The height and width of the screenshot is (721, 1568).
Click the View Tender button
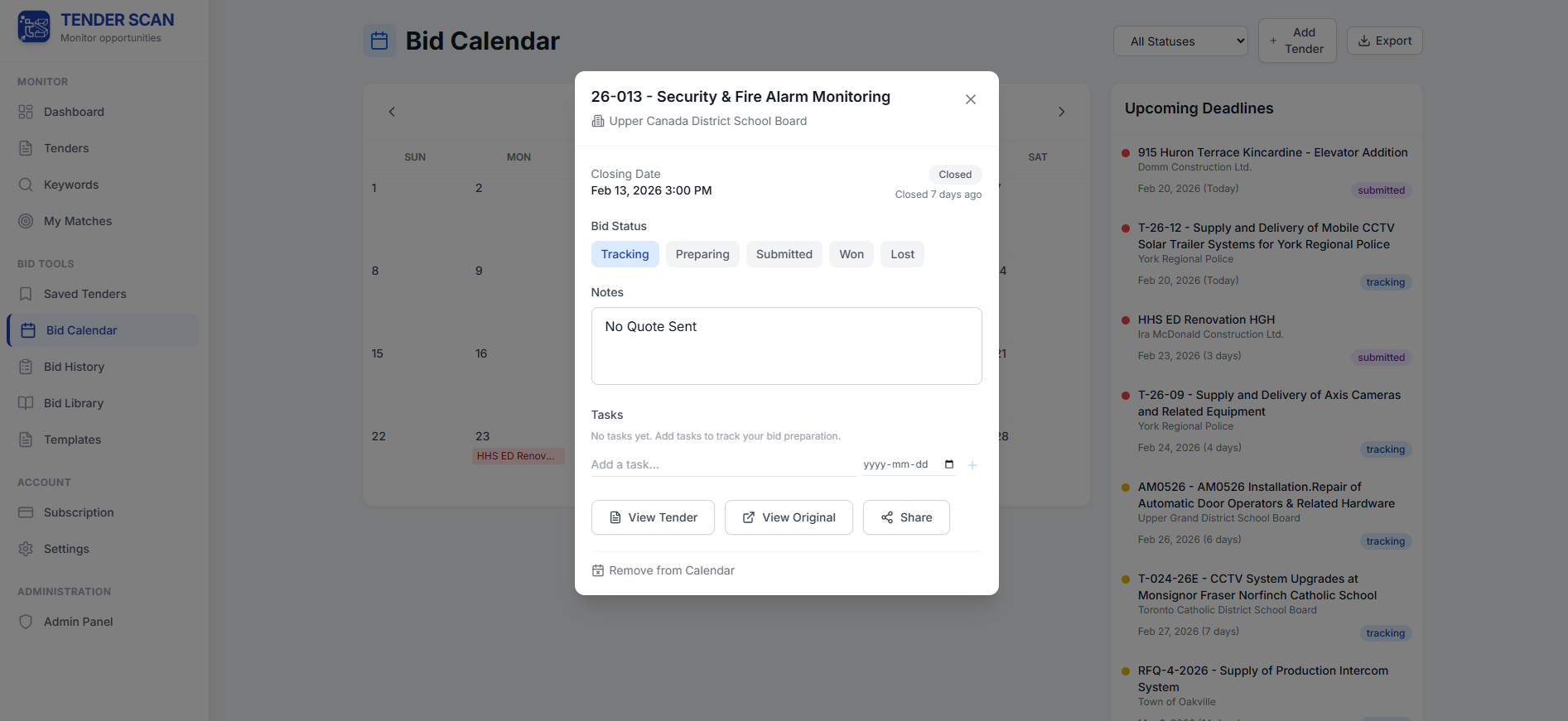pyautogui.click(x=653, y=517)
